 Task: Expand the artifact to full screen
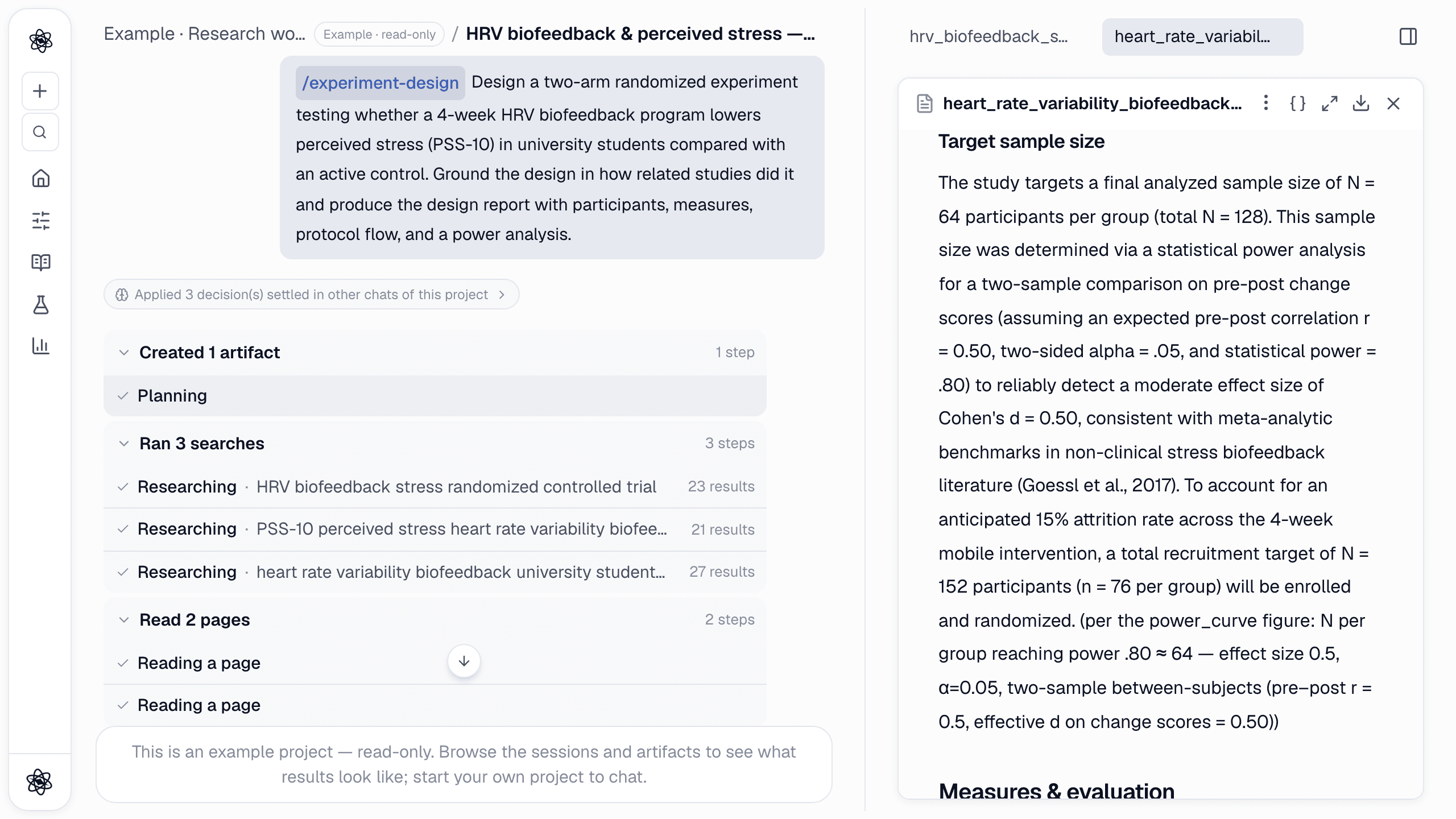(x=1329, y=103)
